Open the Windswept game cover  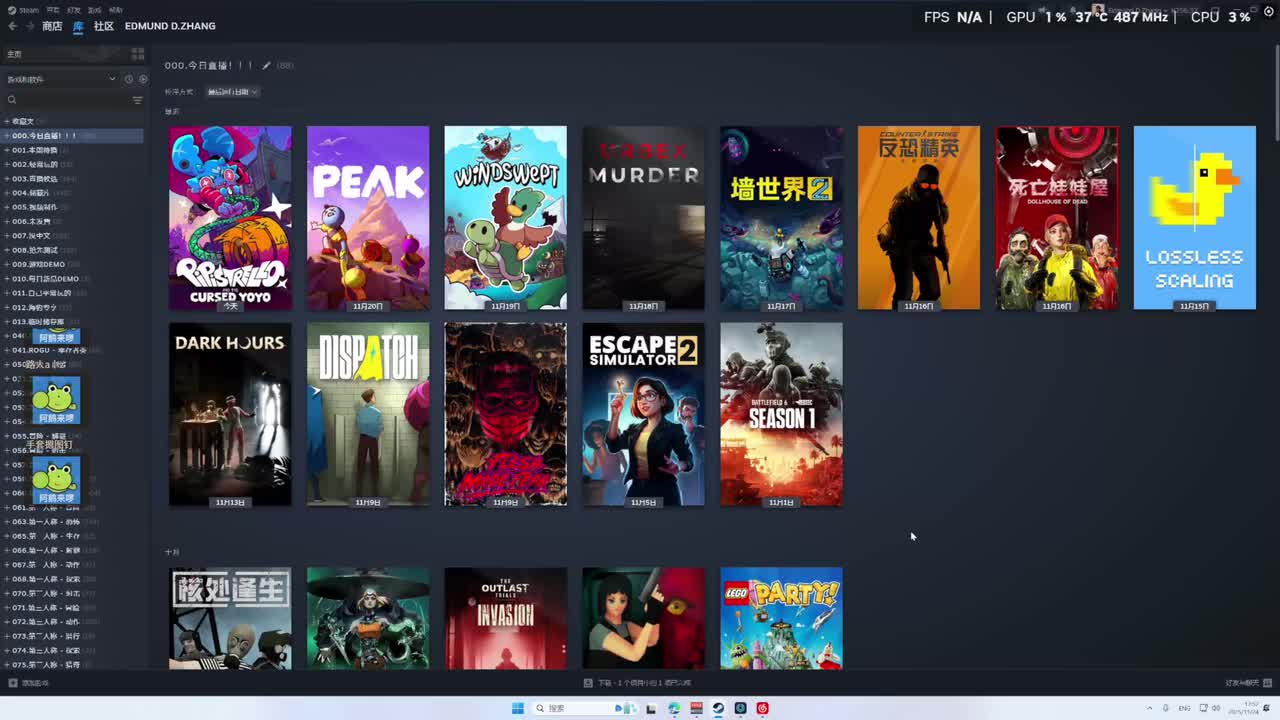[x=505, y=217]
